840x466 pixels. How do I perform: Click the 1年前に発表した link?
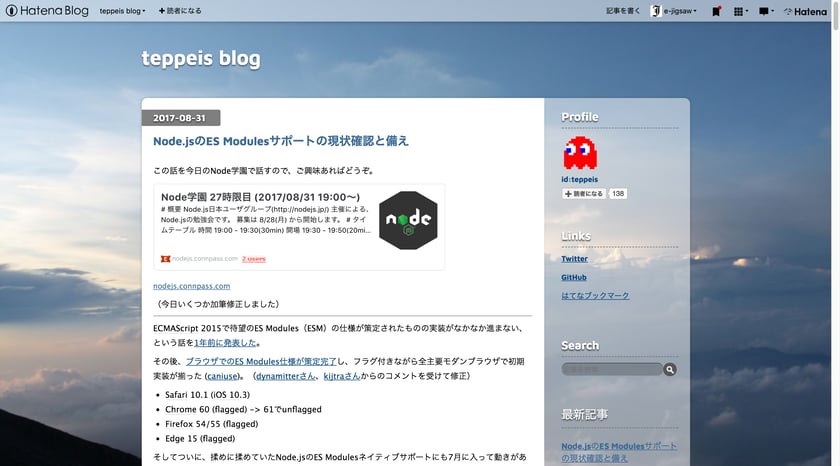[x=226, y=343]
